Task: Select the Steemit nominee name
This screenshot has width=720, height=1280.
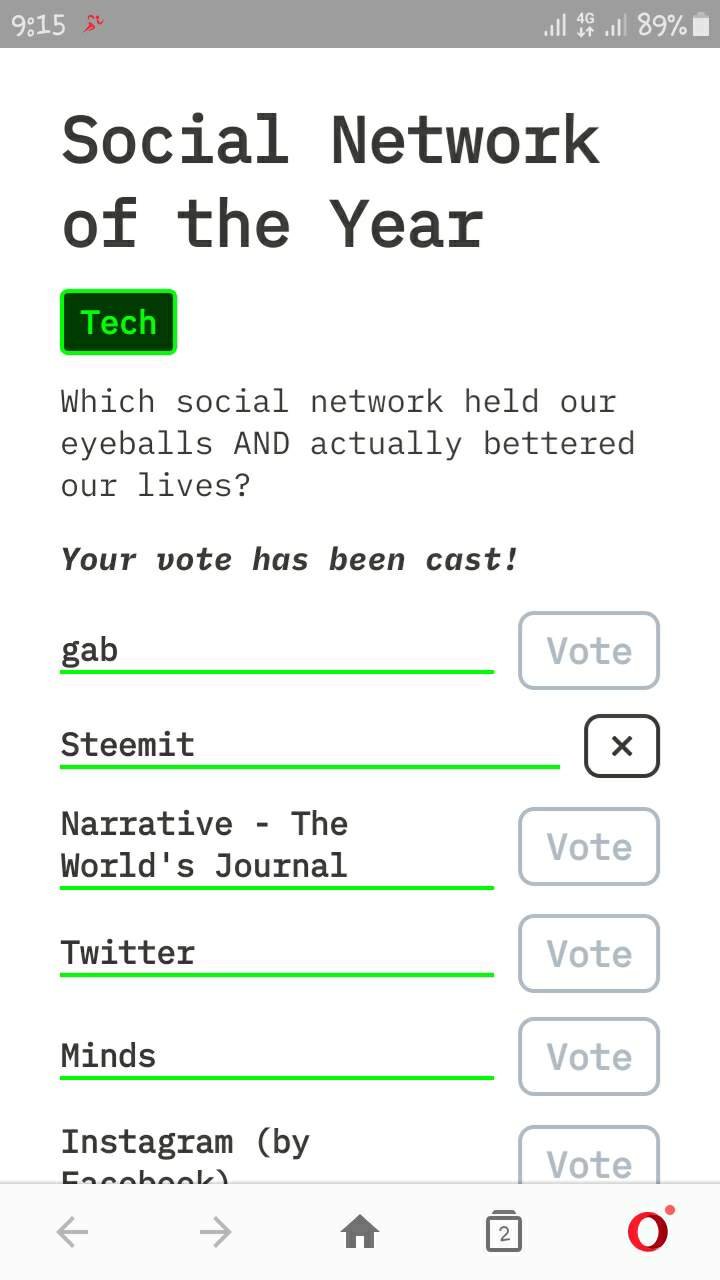Action: (x=127, y=745)
